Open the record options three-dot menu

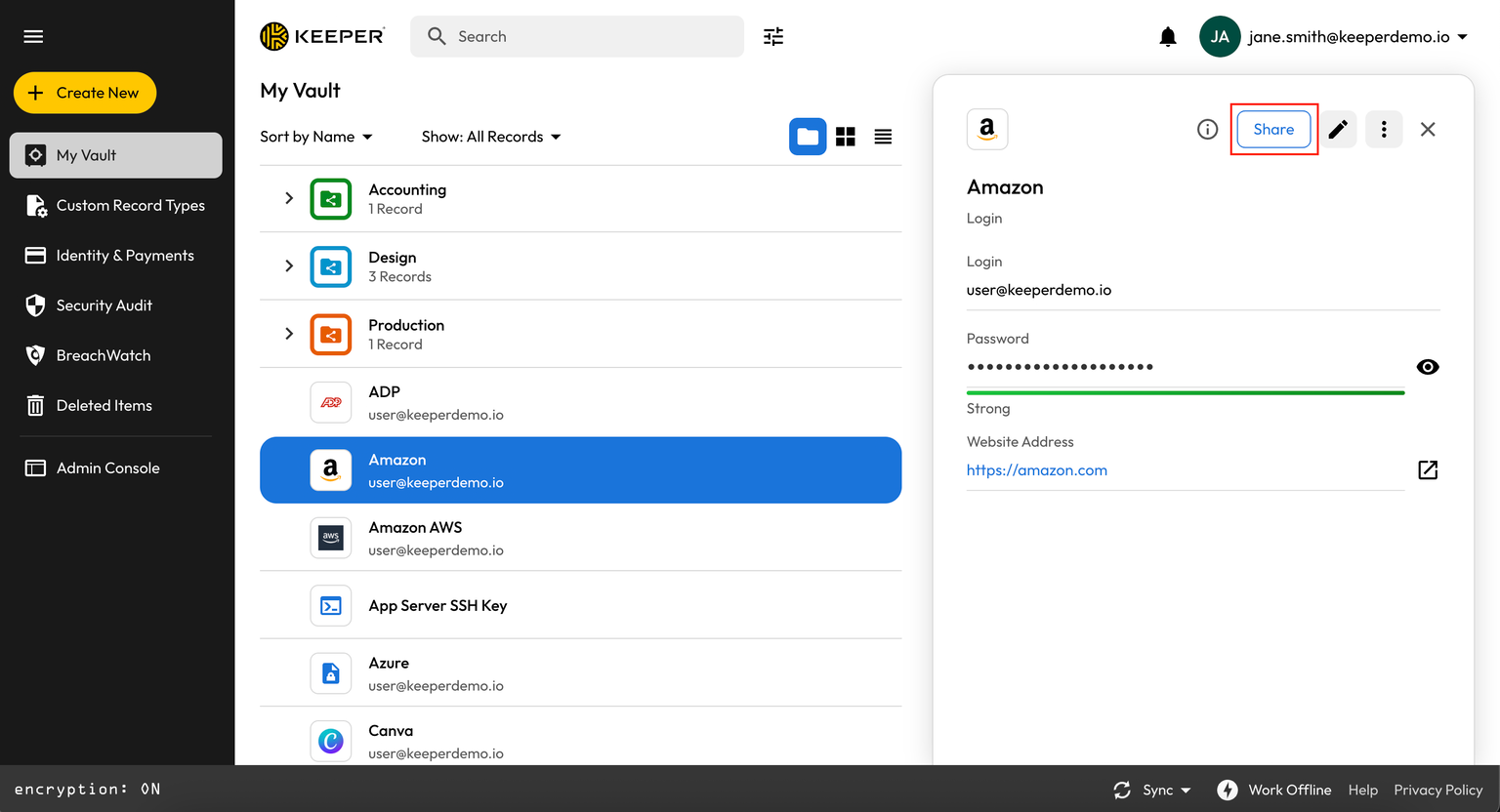pyautogui.click(x=1384, y=129)
